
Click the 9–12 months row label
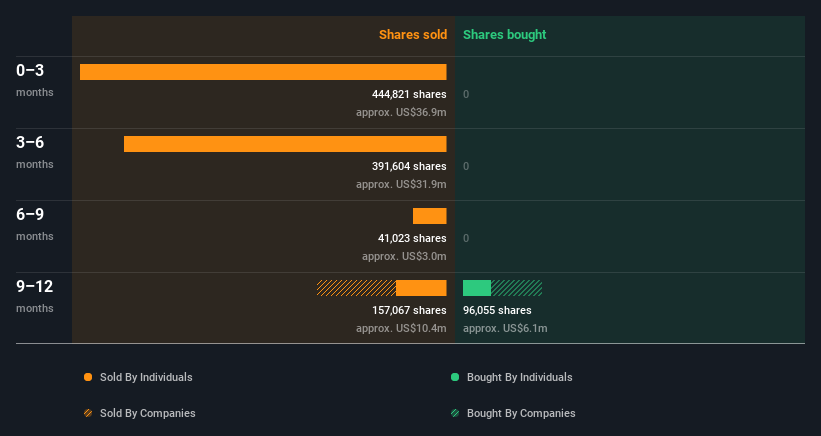pos(35,296)
